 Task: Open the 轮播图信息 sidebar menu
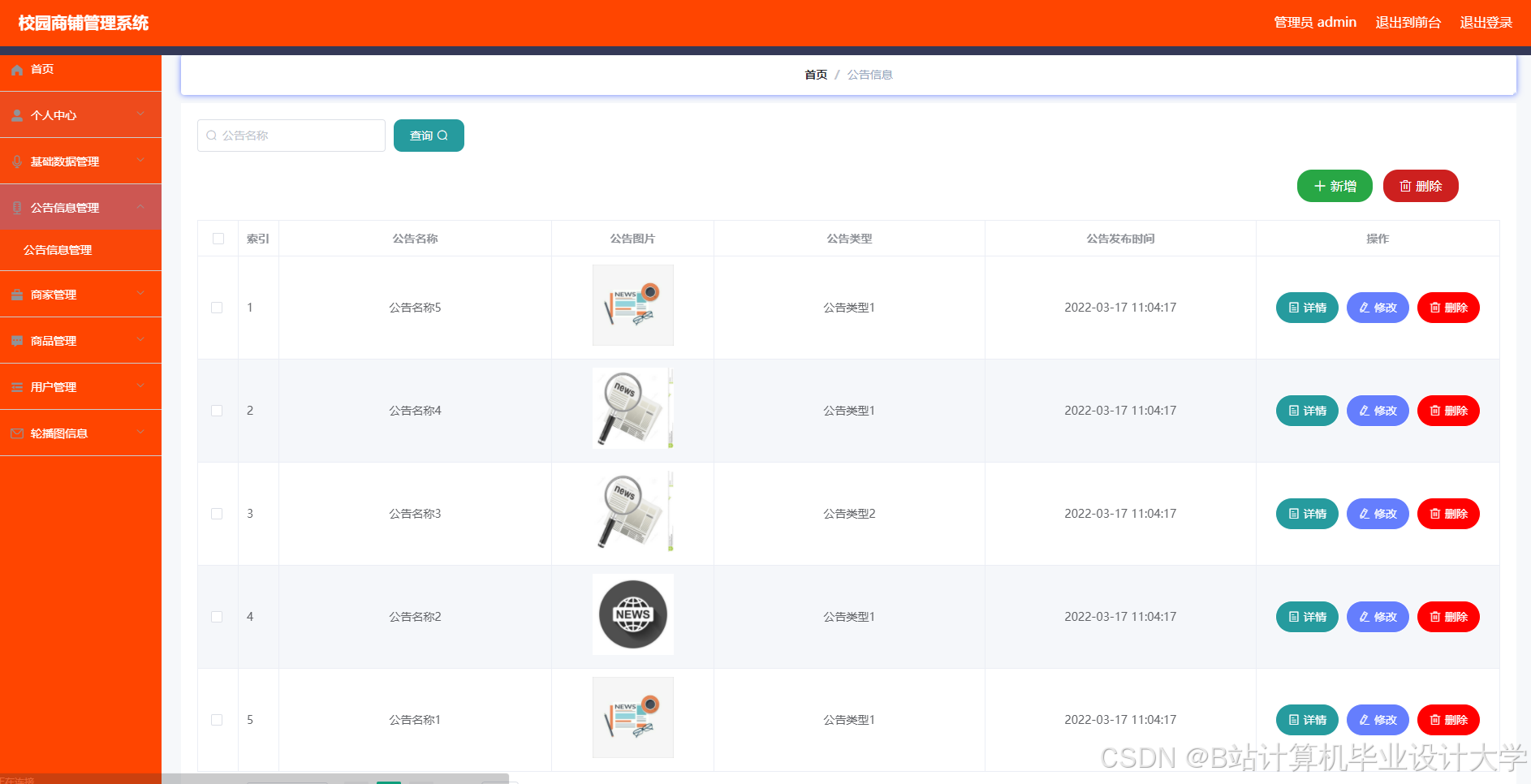80,433
